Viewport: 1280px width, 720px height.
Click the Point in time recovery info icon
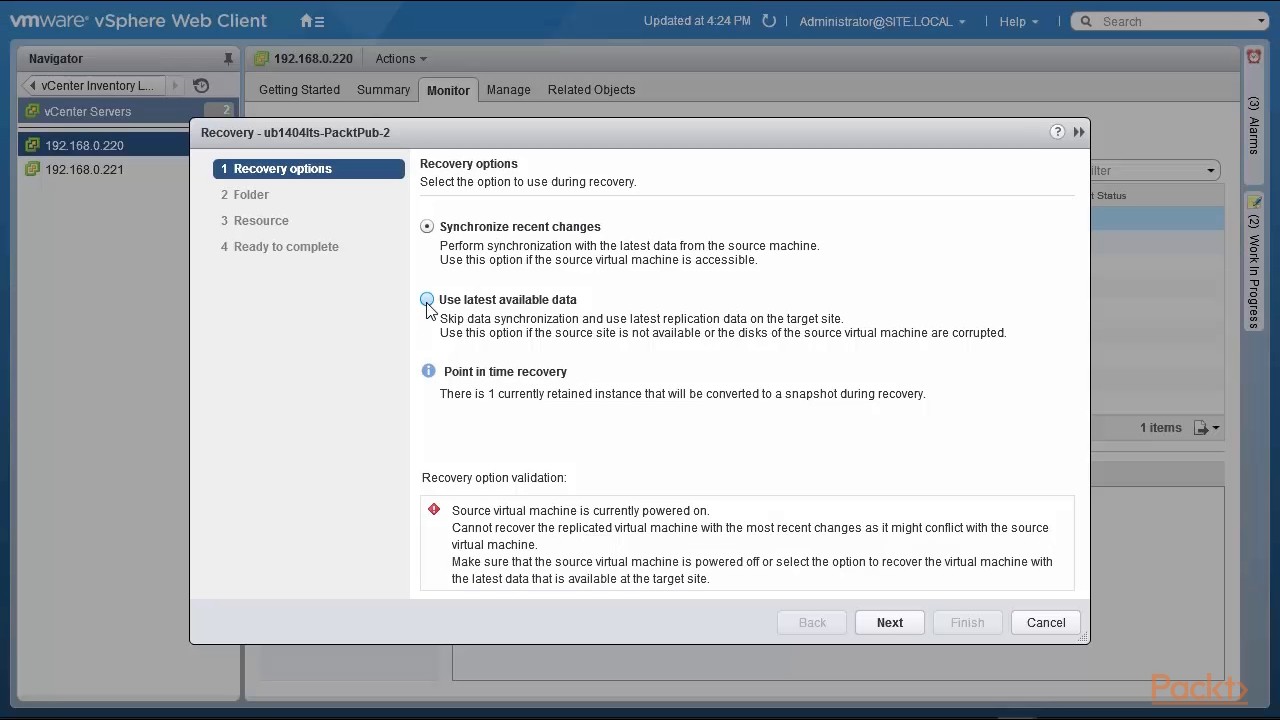[428, 371]
